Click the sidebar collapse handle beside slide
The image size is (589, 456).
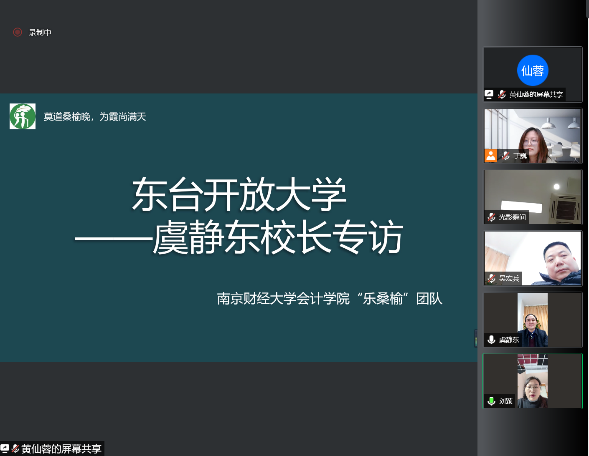[x=476, y=338]
